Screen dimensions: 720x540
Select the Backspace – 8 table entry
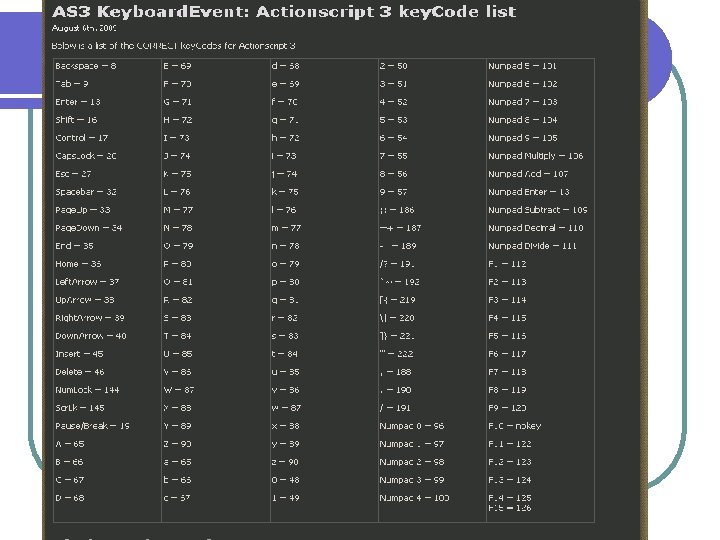[86, 66]
